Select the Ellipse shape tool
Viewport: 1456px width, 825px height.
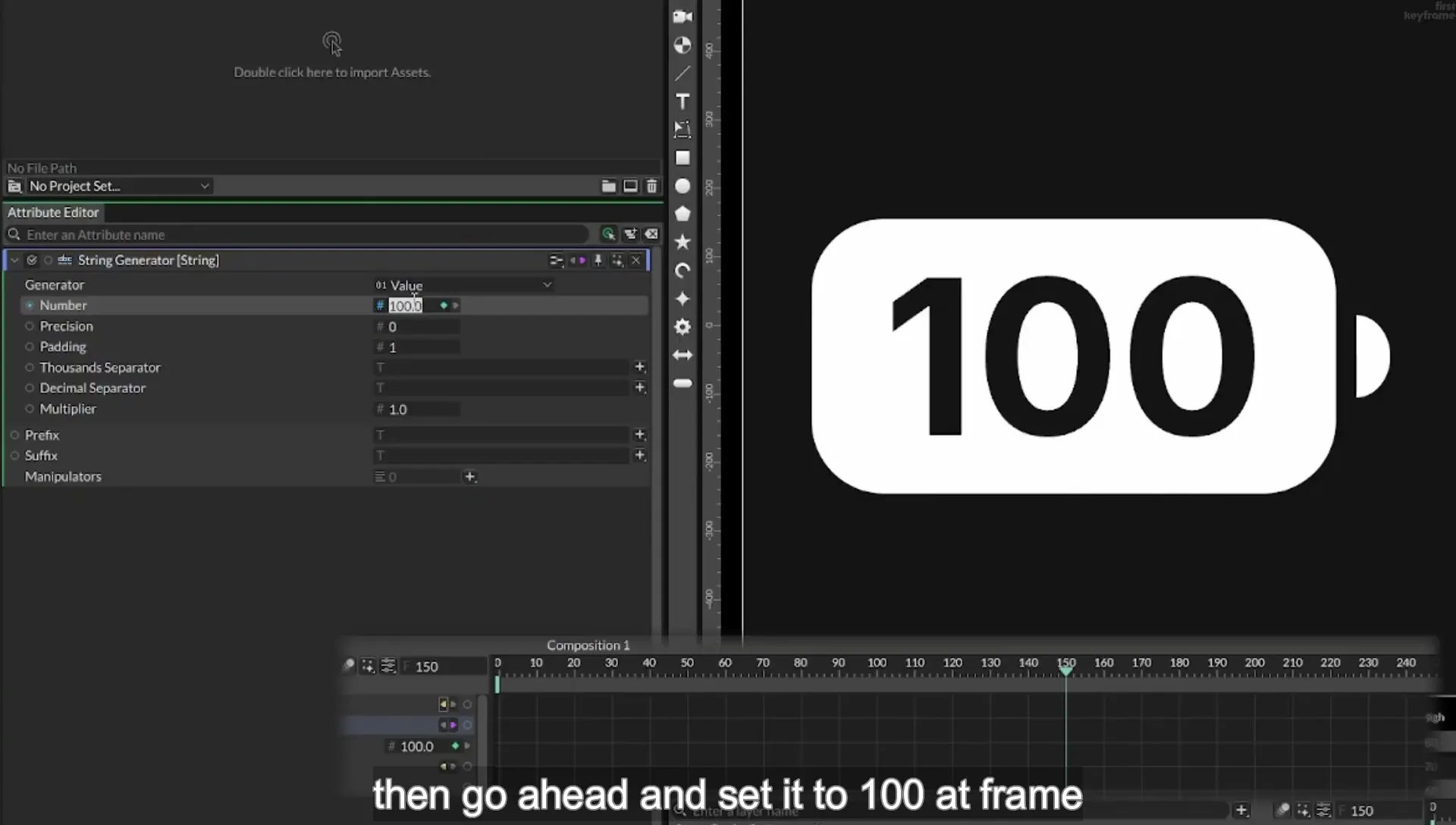(x=682, y=186)
